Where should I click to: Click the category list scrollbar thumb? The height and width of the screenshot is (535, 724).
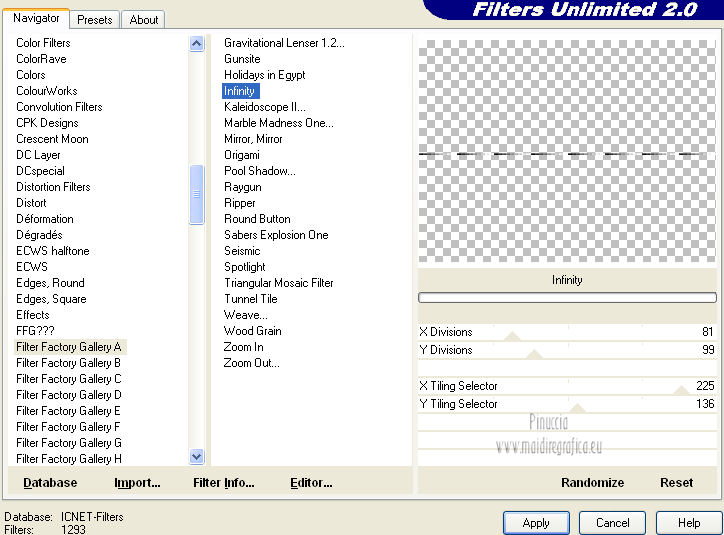197,194
